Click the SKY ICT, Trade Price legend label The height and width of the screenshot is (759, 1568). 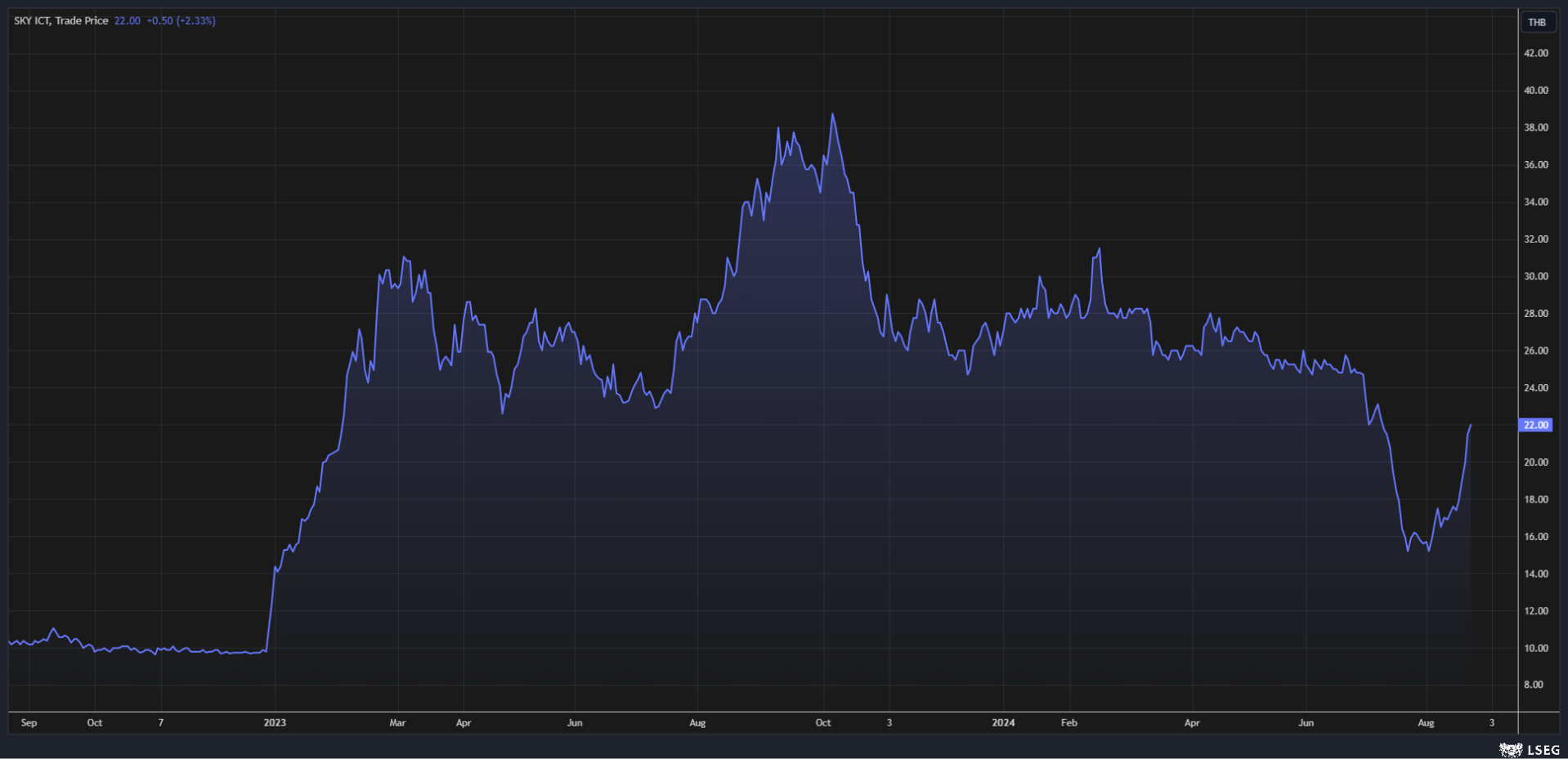61,20
